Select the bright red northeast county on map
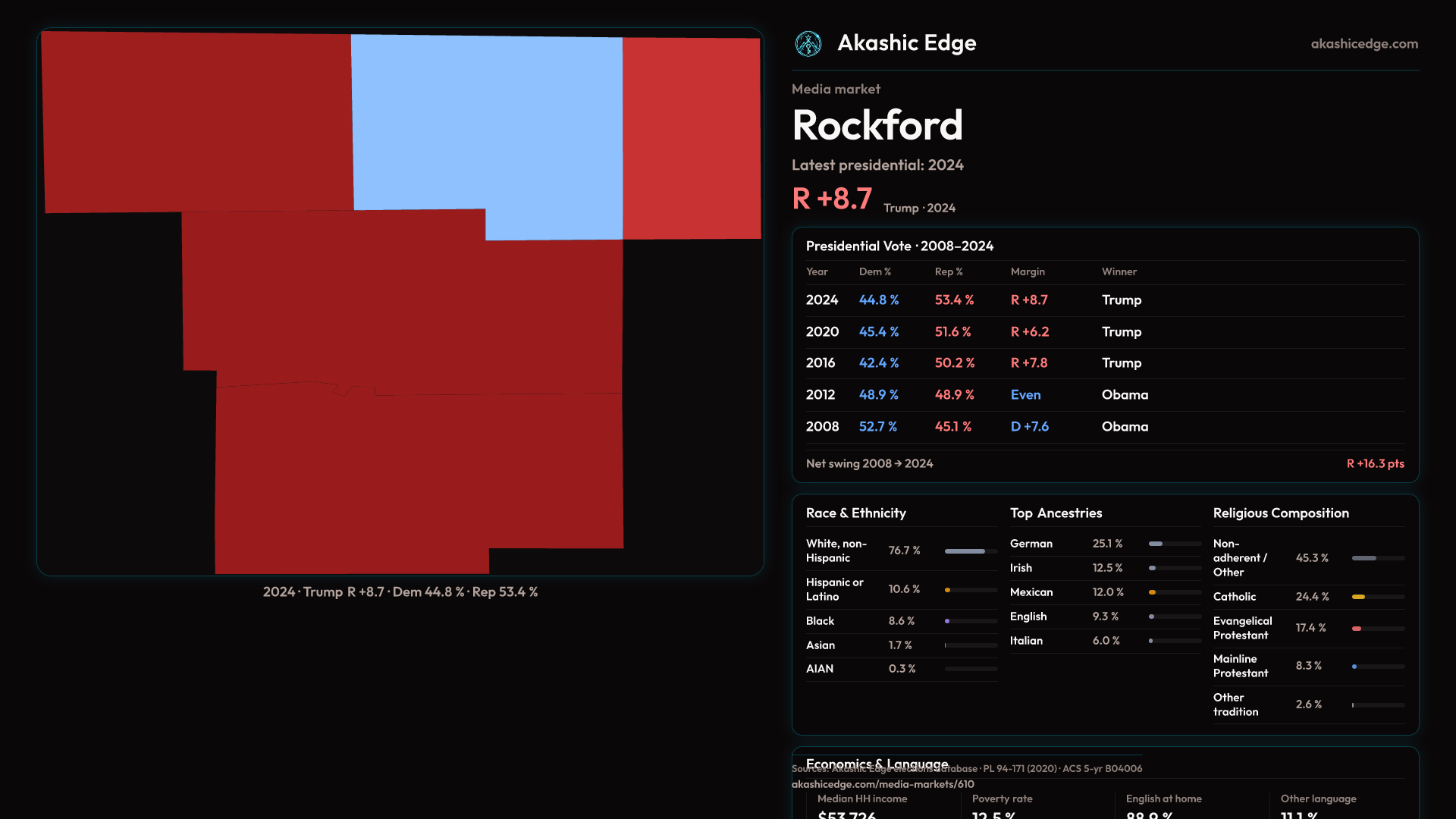Viewport: 1456px width, 819px height. 691,138
